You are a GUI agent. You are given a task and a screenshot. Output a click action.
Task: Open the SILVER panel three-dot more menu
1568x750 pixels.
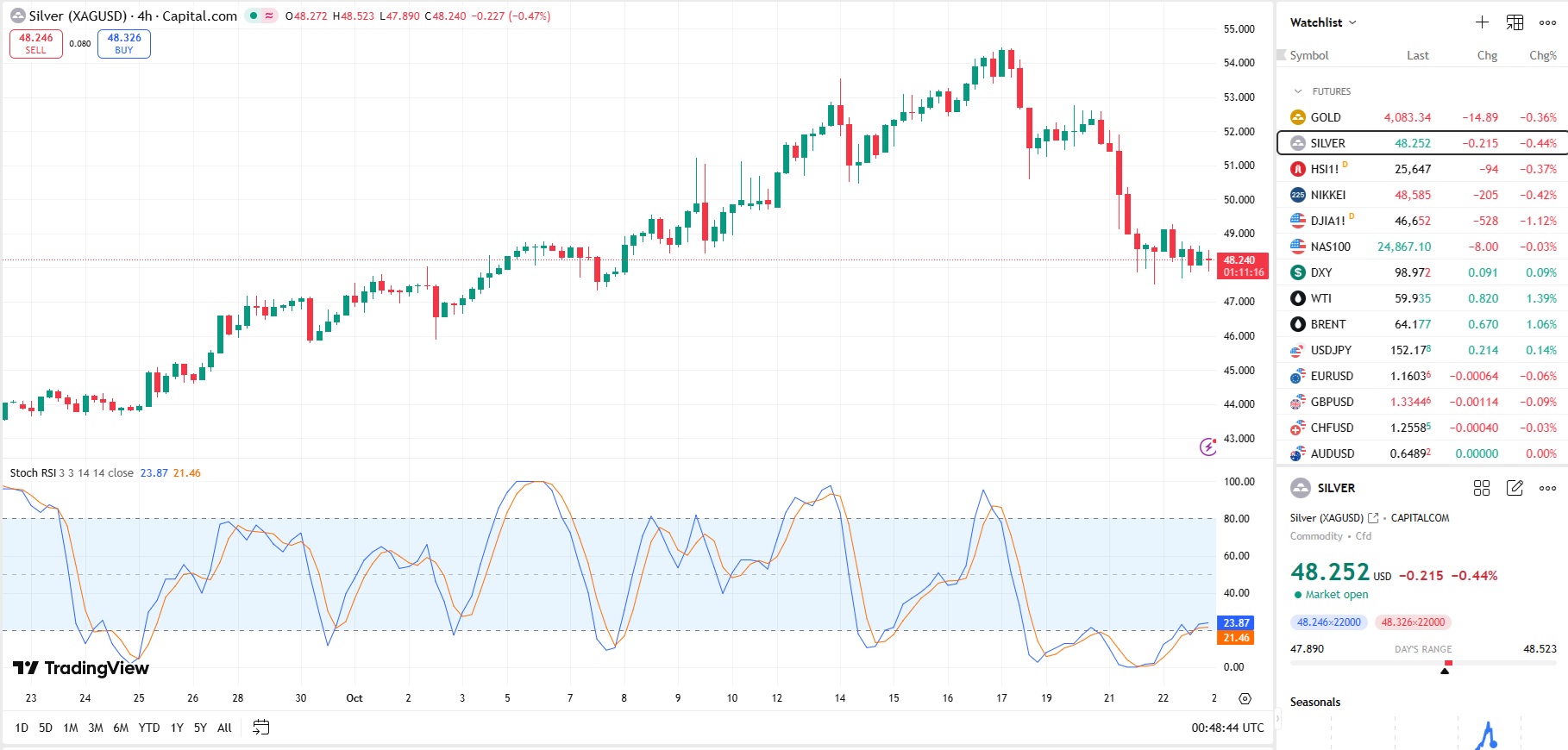[1547, 488]
